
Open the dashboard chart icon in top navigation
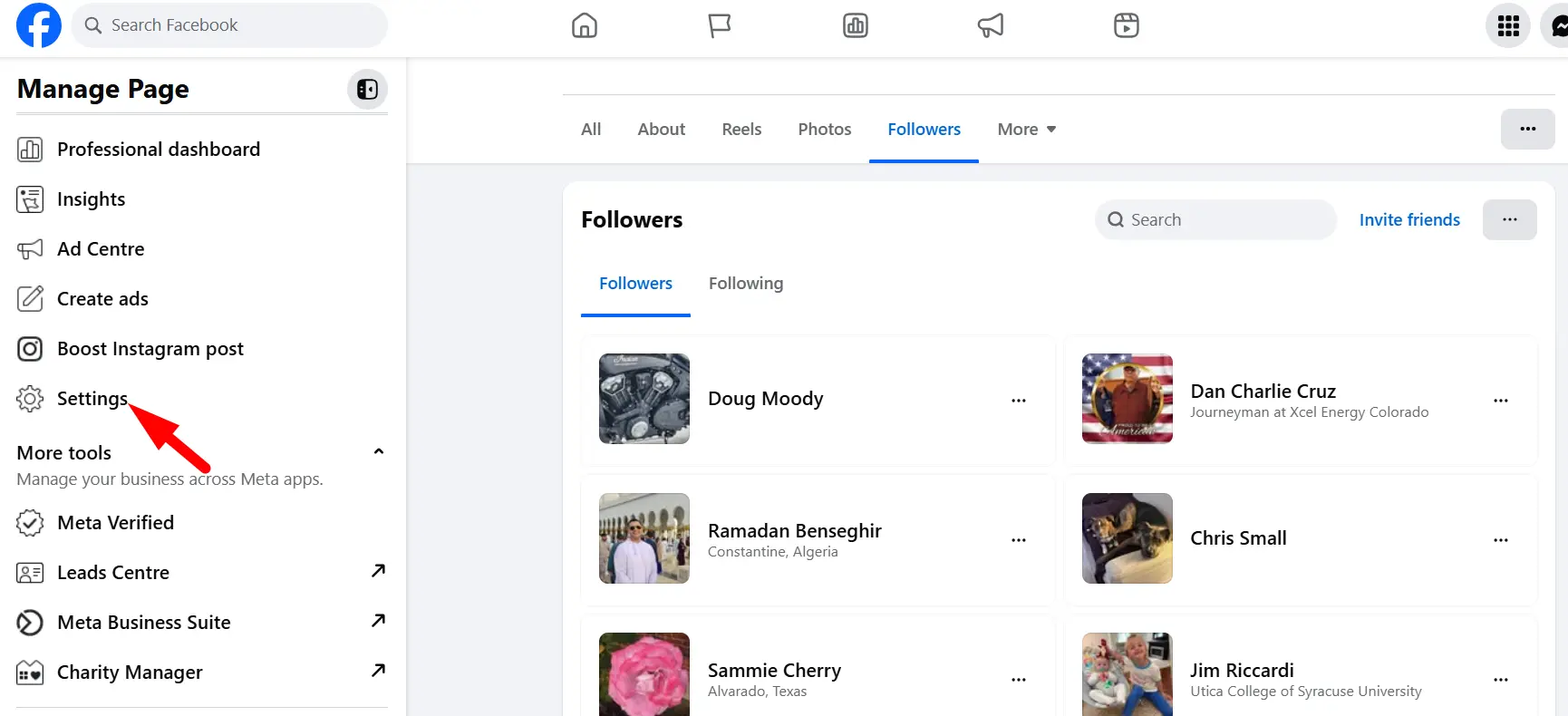[x=856, y=25]
